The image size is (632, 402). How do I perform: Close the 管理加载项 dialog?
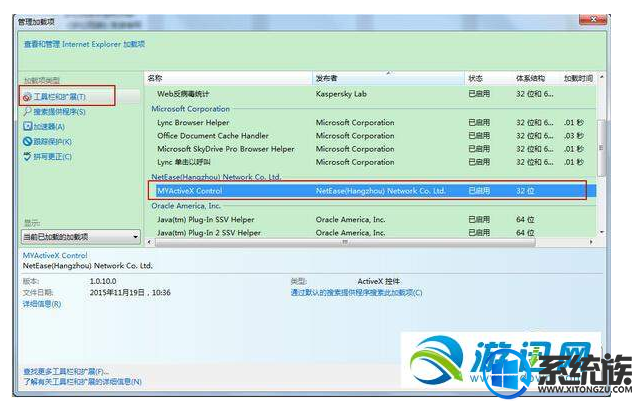pos(593,19)
